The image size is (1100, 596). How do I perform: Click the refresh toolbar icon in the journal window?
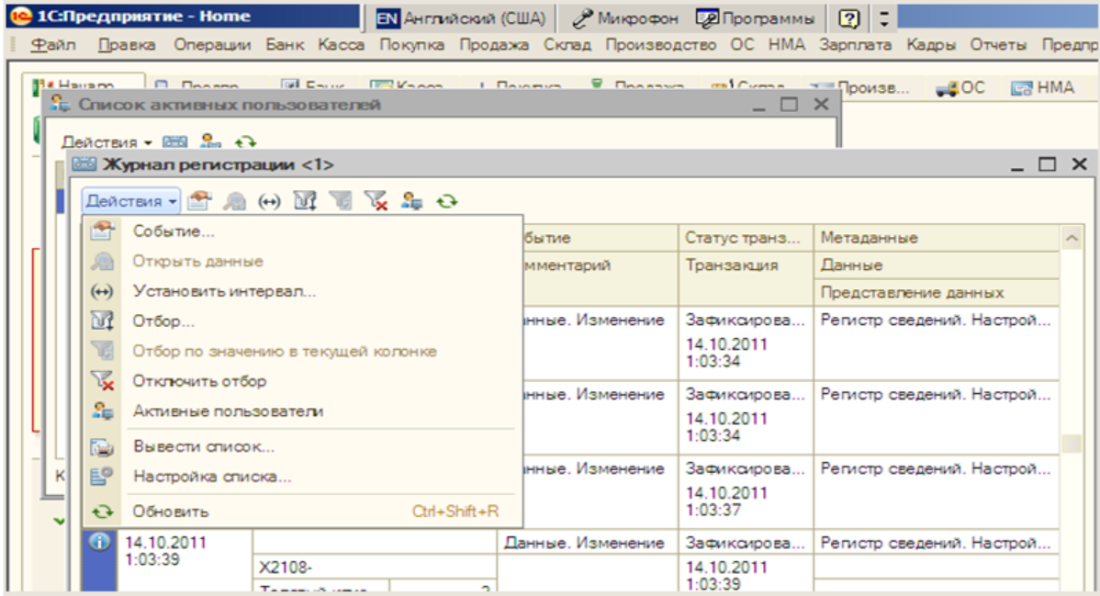tap(447, 202)
